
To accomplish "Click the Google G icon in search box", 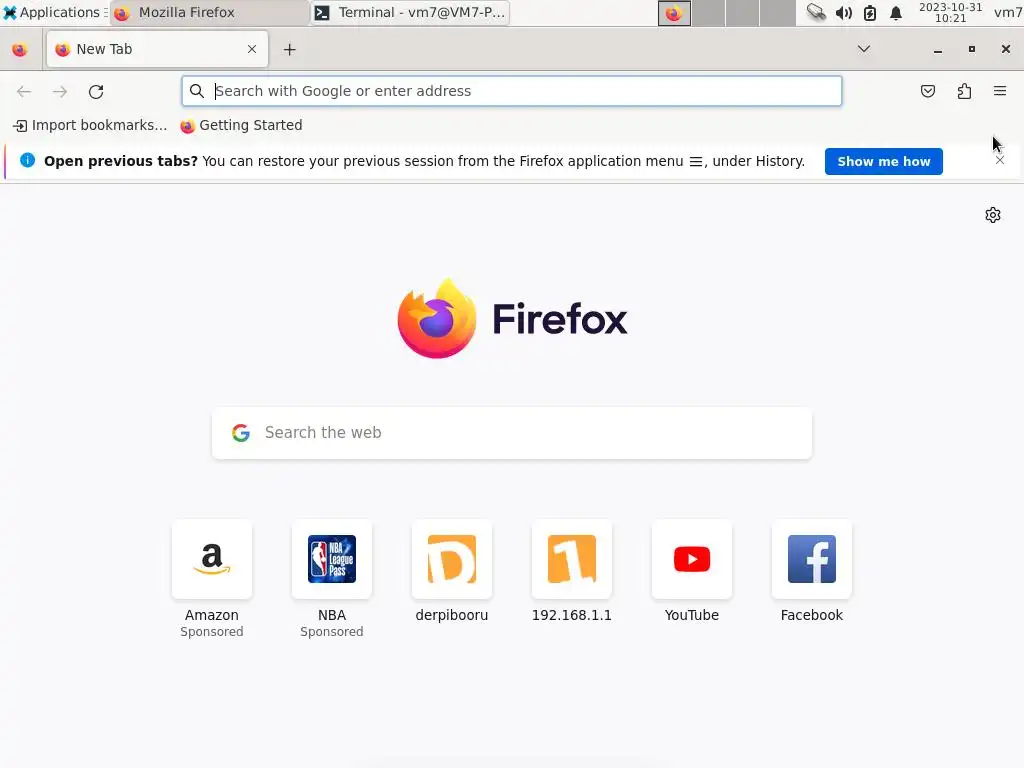I will 241,433.
